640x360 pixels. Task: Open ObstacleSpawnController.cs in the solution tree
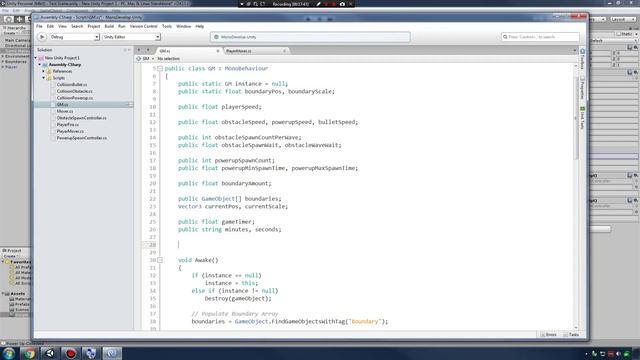point(81,118)
